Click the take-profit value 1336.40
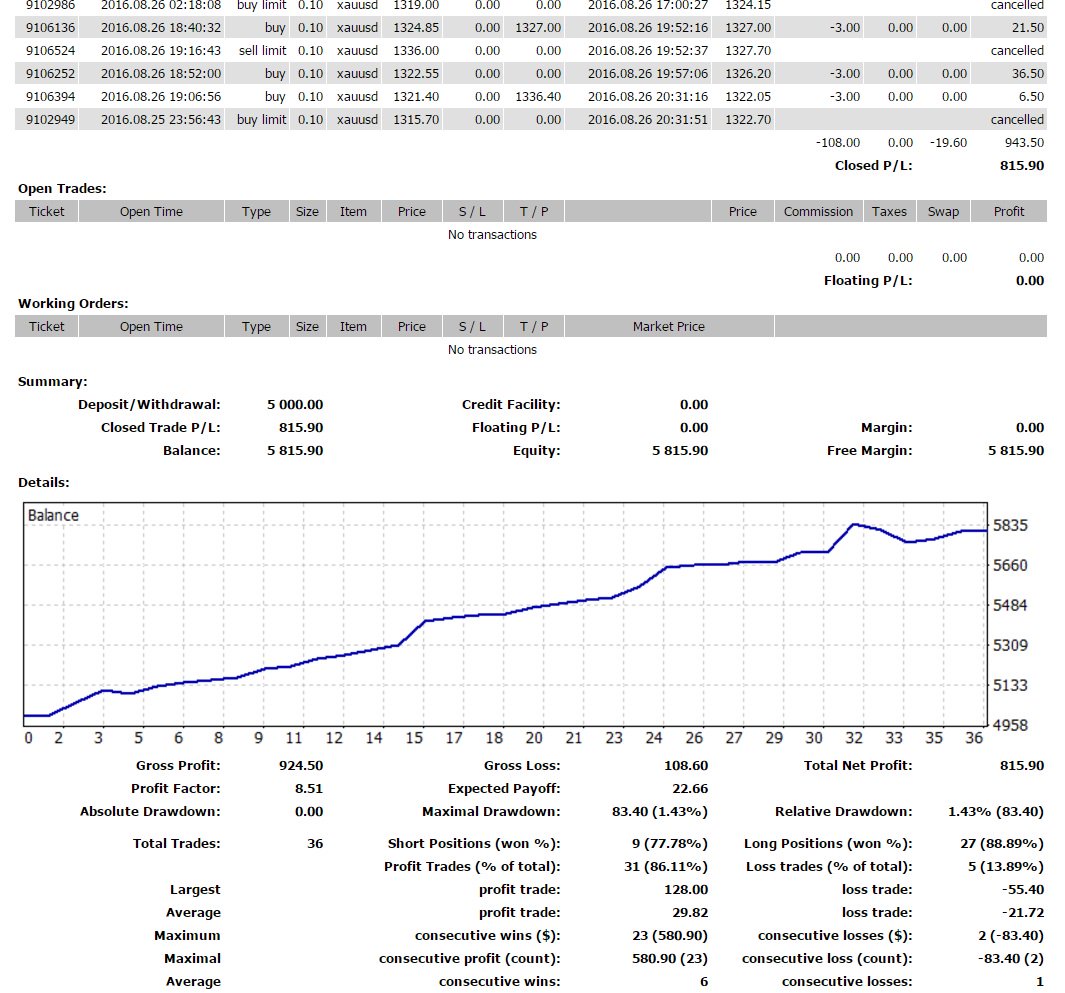This screenshot has width=1065, height=993. tap(538, 97)
